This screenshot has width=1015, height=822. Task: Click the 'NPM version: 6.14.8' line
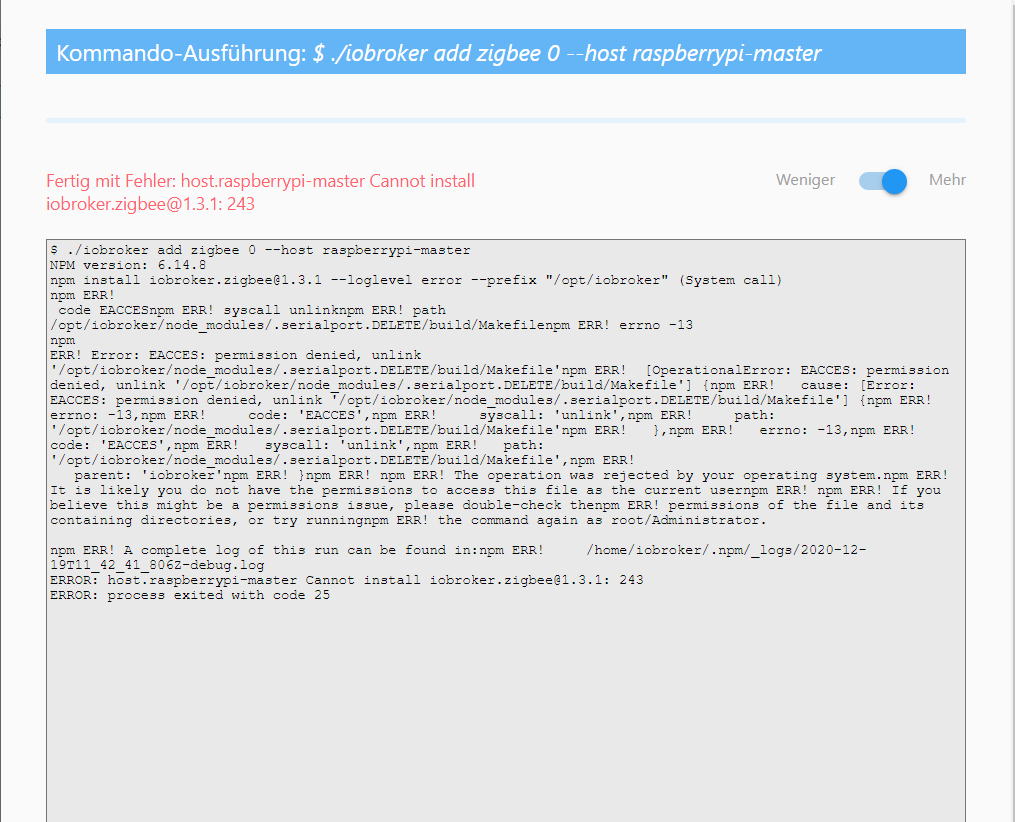pos(128,265)
